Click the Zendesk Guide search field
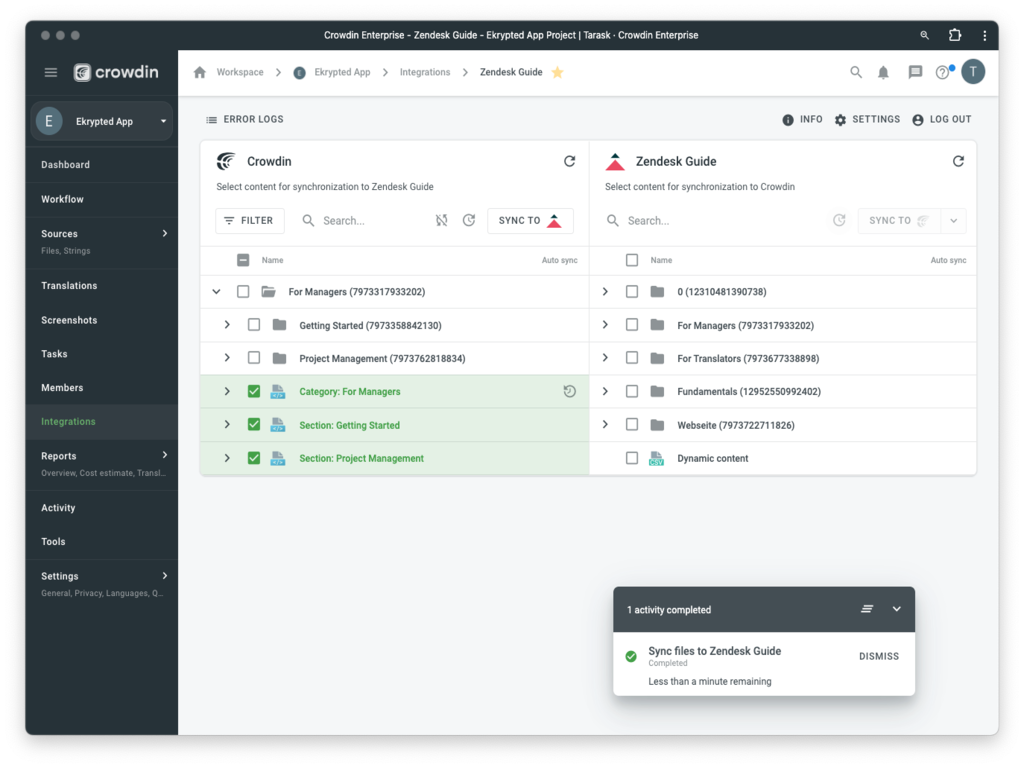The height and width of the screenshot is (768, 1024). tap(720, 221)
